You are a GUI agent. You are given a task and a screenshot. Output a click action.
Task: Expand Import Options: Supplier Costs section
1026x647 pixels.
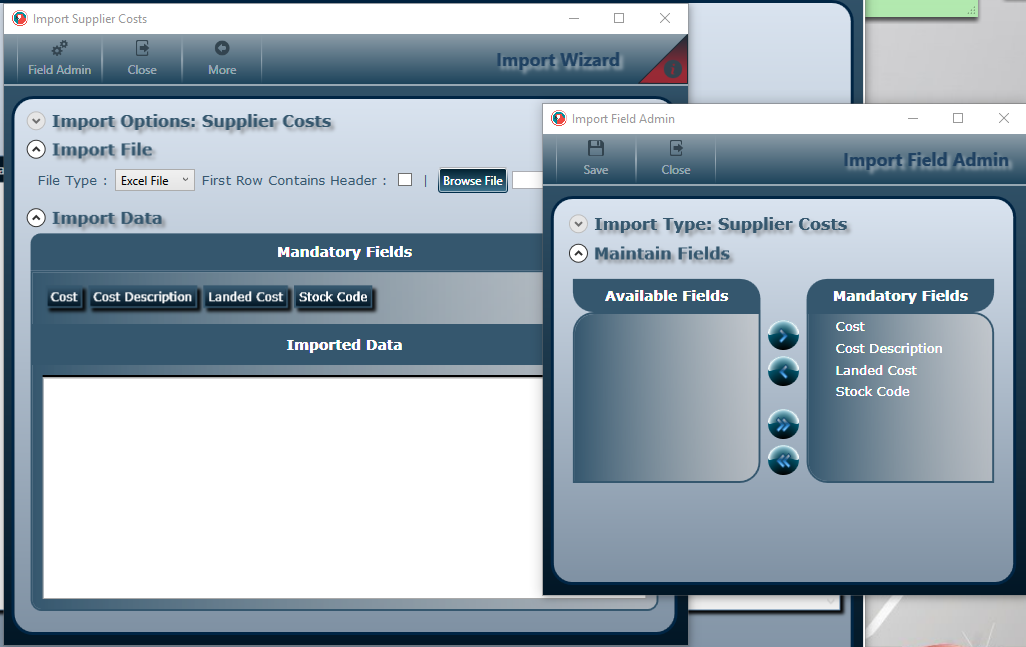tap(36, 121)
